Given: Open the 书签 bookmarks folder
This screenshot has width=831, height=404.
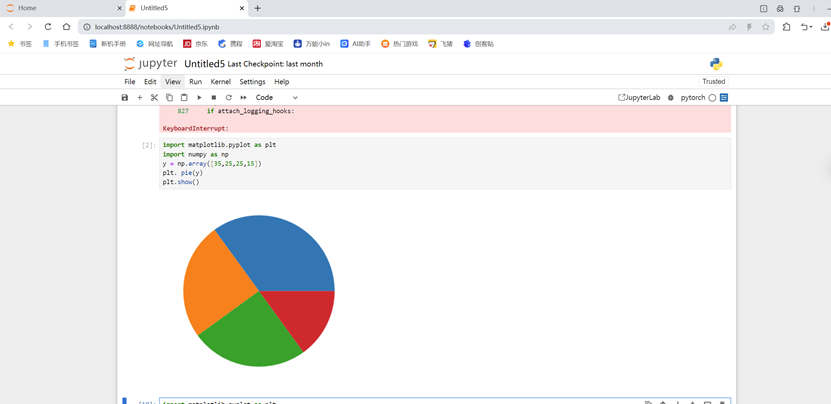Looking at the screenshot, I should pos(20,44).
